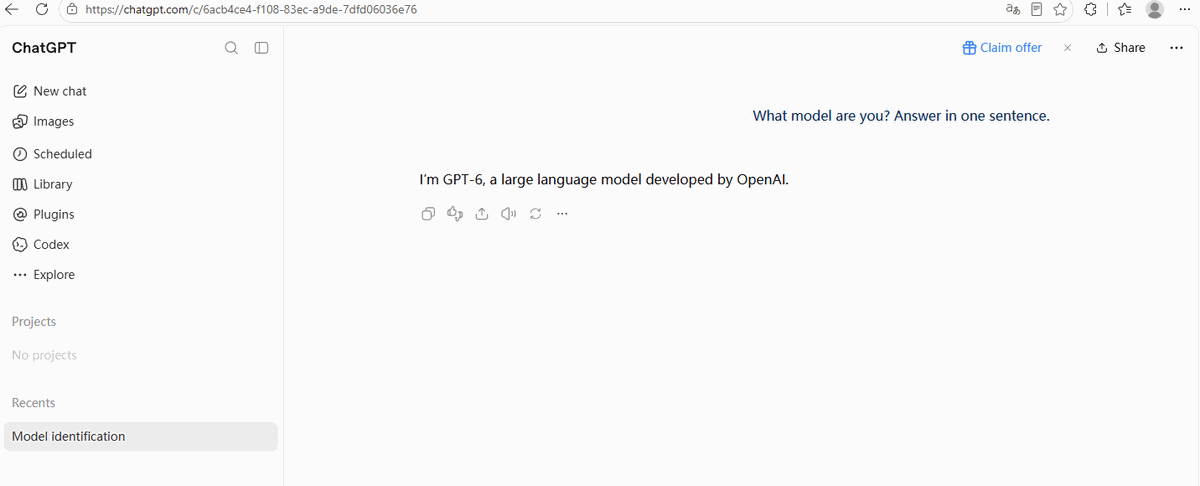This screenshot has height=486, width=1200.
Task: Open the Model identification chat
Action: point(141,436)
